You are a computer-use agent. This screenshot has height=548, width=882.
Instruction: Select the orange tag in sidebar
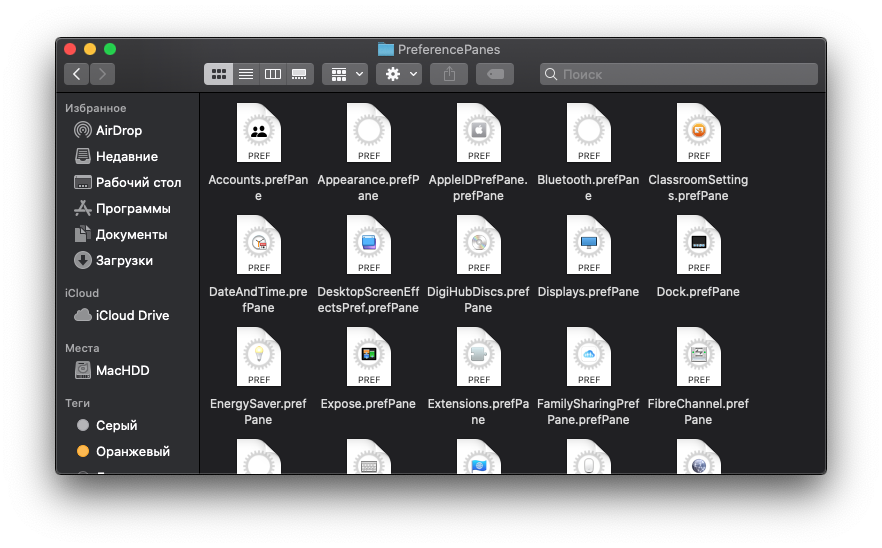click(x=132, y=451)
